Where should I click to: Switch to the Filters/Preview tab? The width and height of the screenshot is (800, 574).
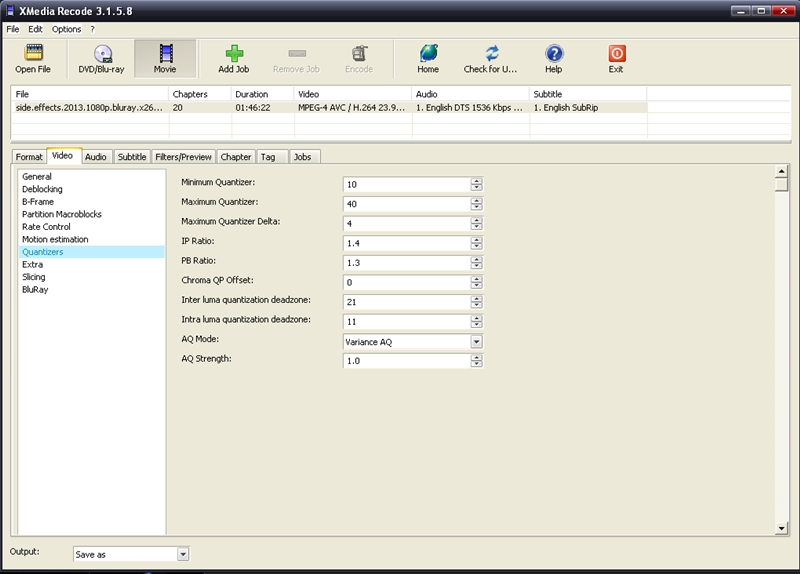tap(183, 157)
